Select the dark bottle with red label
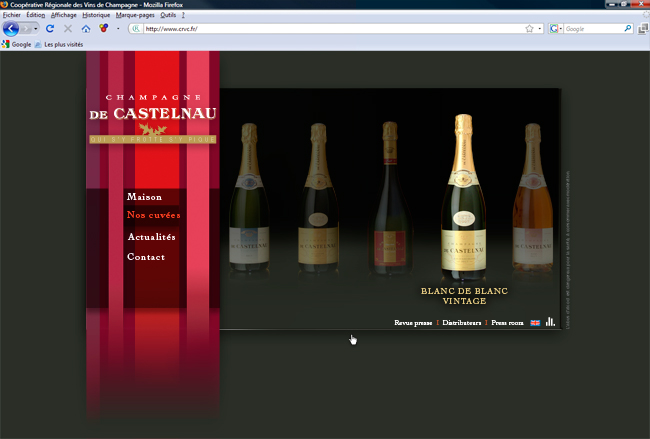650x439 pixels. (x=390, y=197)
